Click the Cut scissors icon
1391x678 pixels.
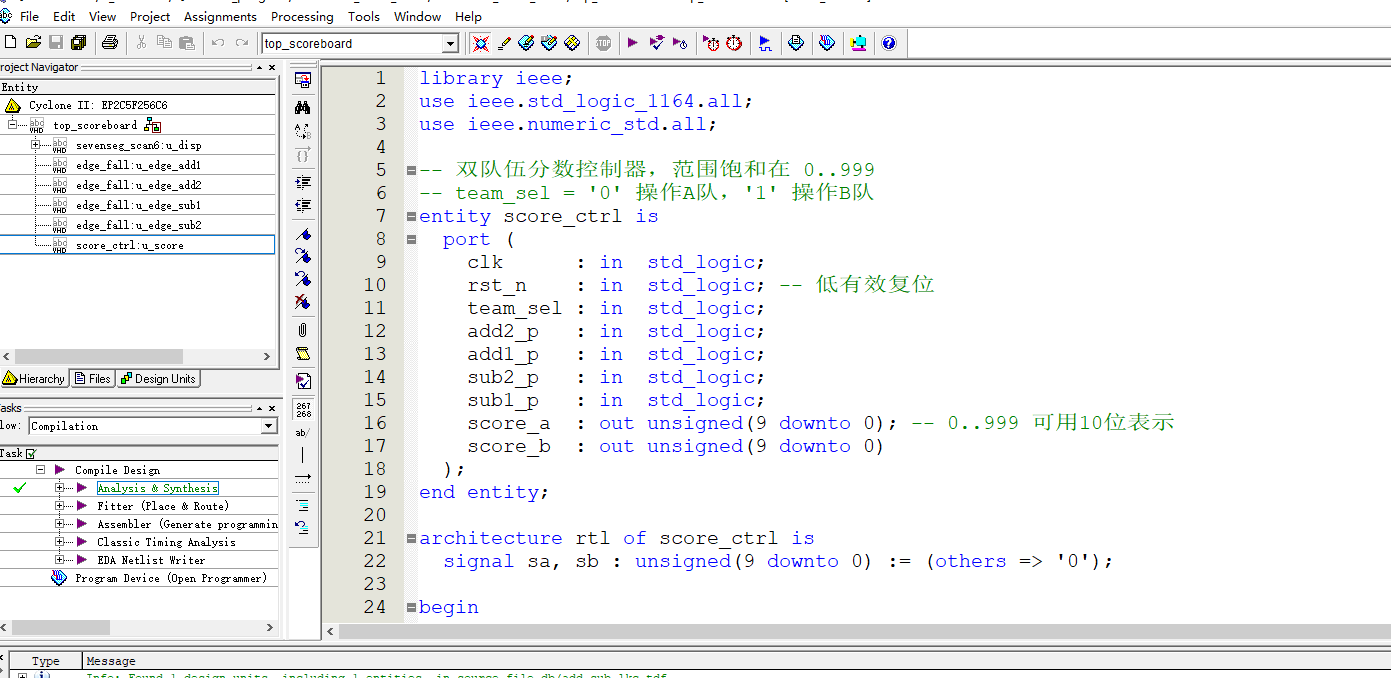pyautogui.click(x=141, y=43)
